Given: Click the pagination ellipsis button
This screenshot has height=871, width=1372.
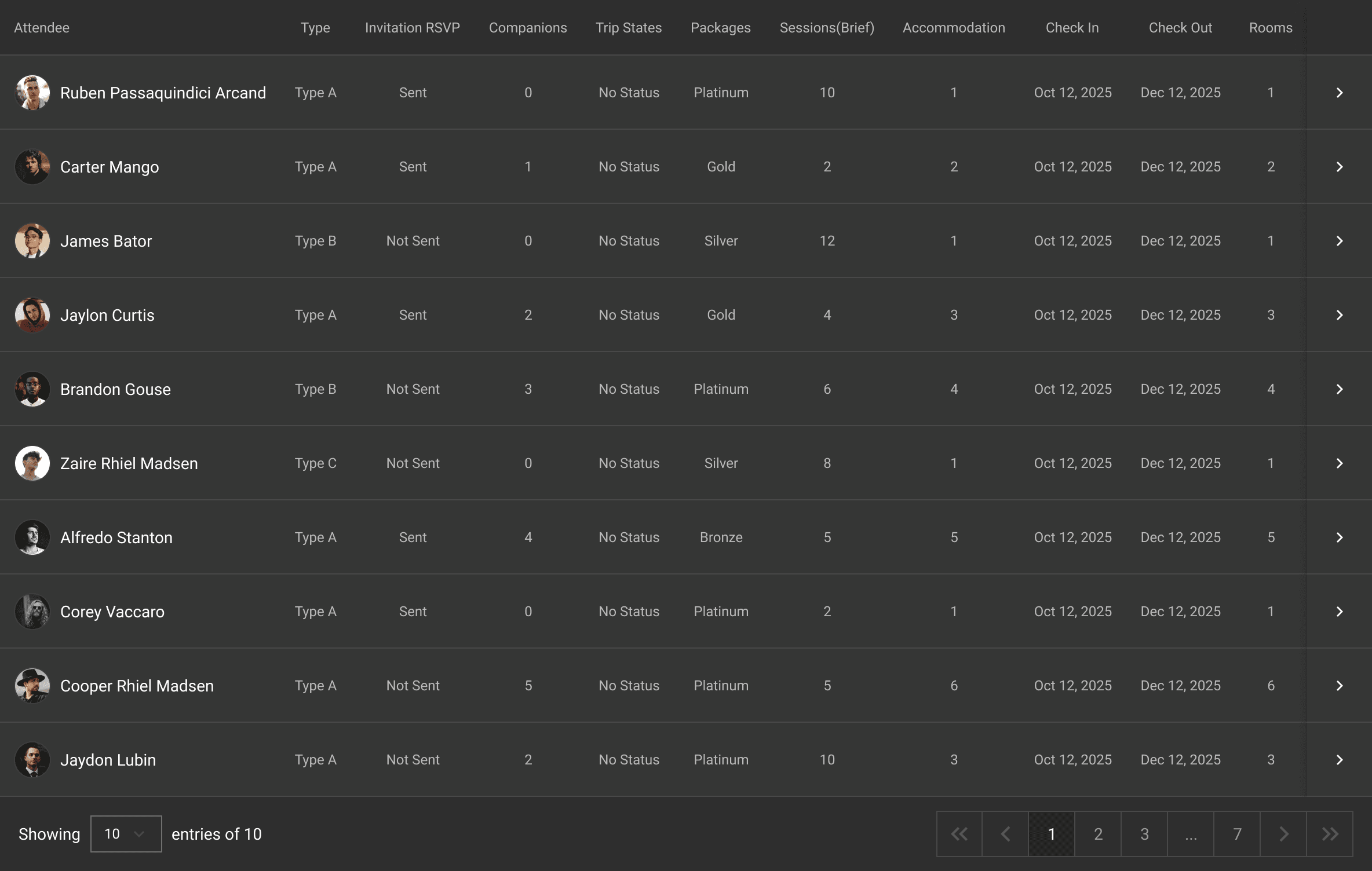Looking at the screenshot, I should point(1191,834).
